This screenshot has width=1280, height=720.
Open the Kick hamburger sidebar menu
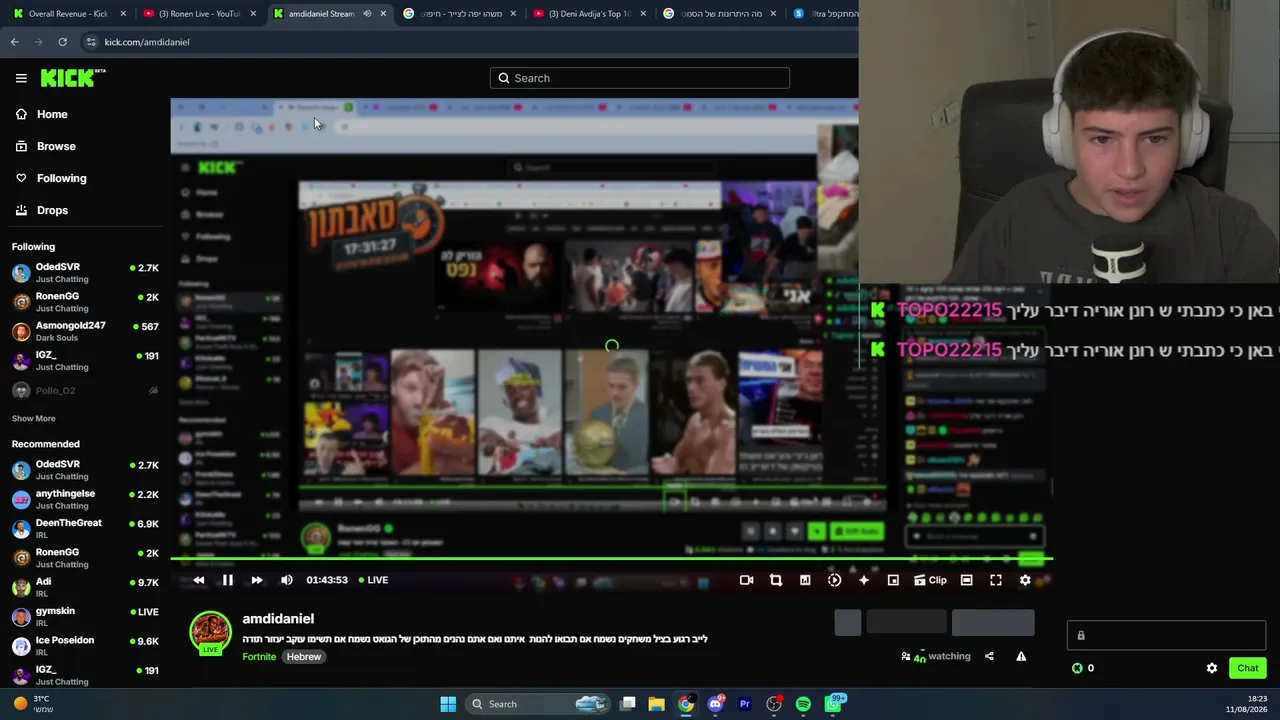point(21,78)
